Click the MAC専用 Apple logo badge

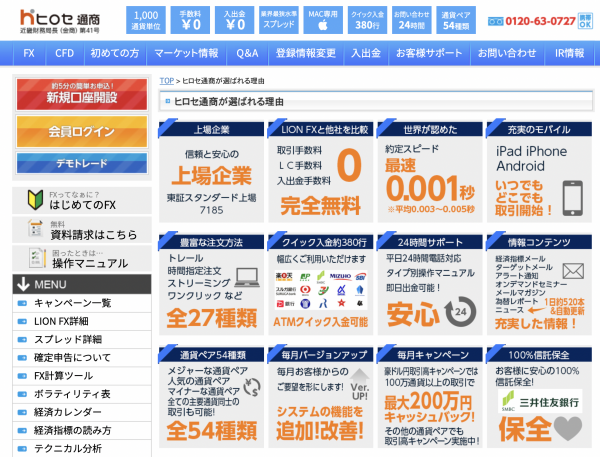323,20
